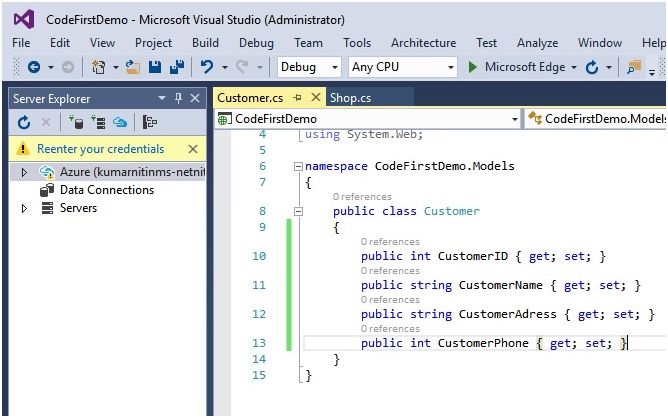Screen dimensions: 668x418
Task: Connect to database in Server Explorer
Action: [76, 123]
